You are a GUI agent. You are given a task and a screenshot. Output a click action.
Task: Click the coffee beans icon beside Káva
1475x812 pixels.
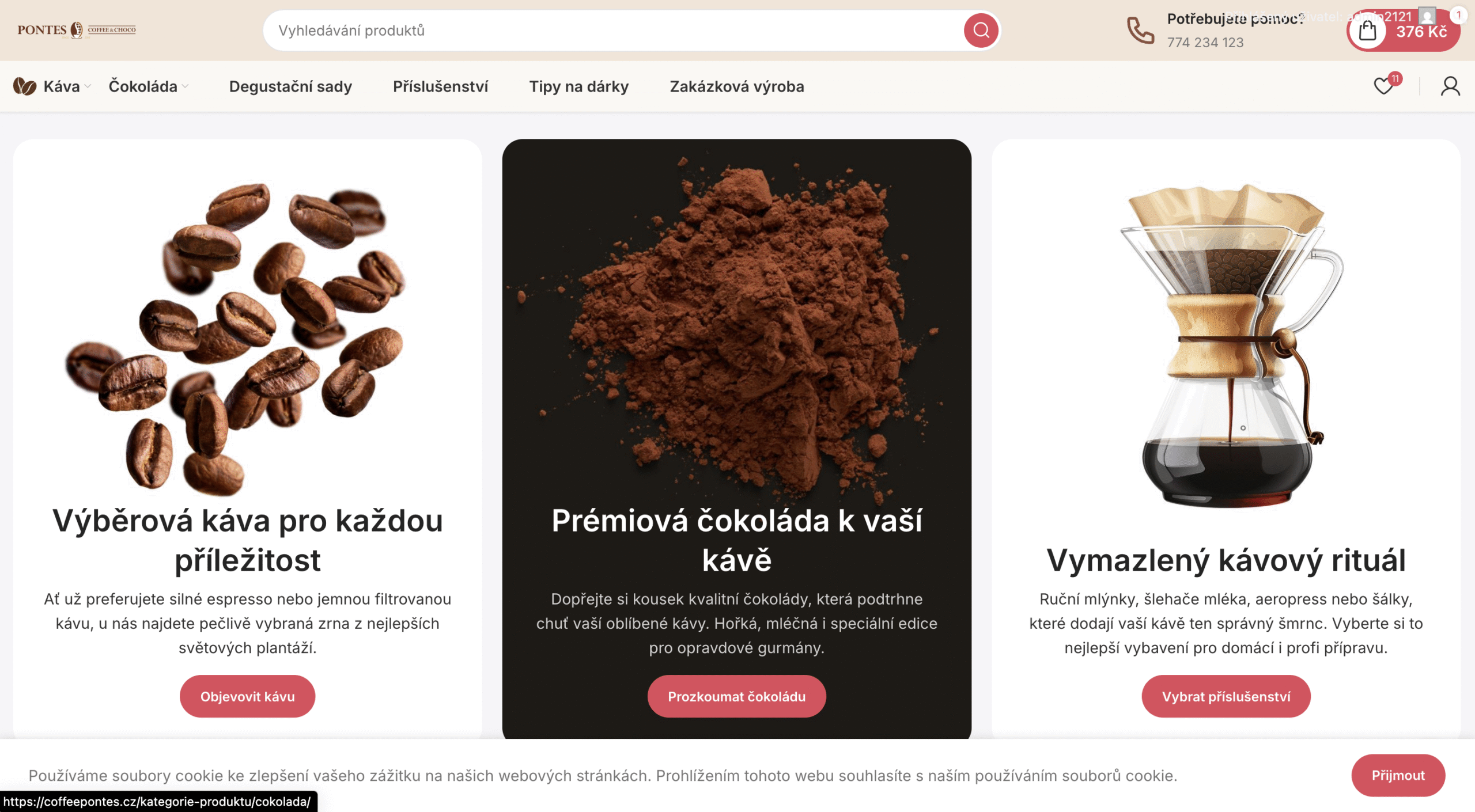click(25, 86)
